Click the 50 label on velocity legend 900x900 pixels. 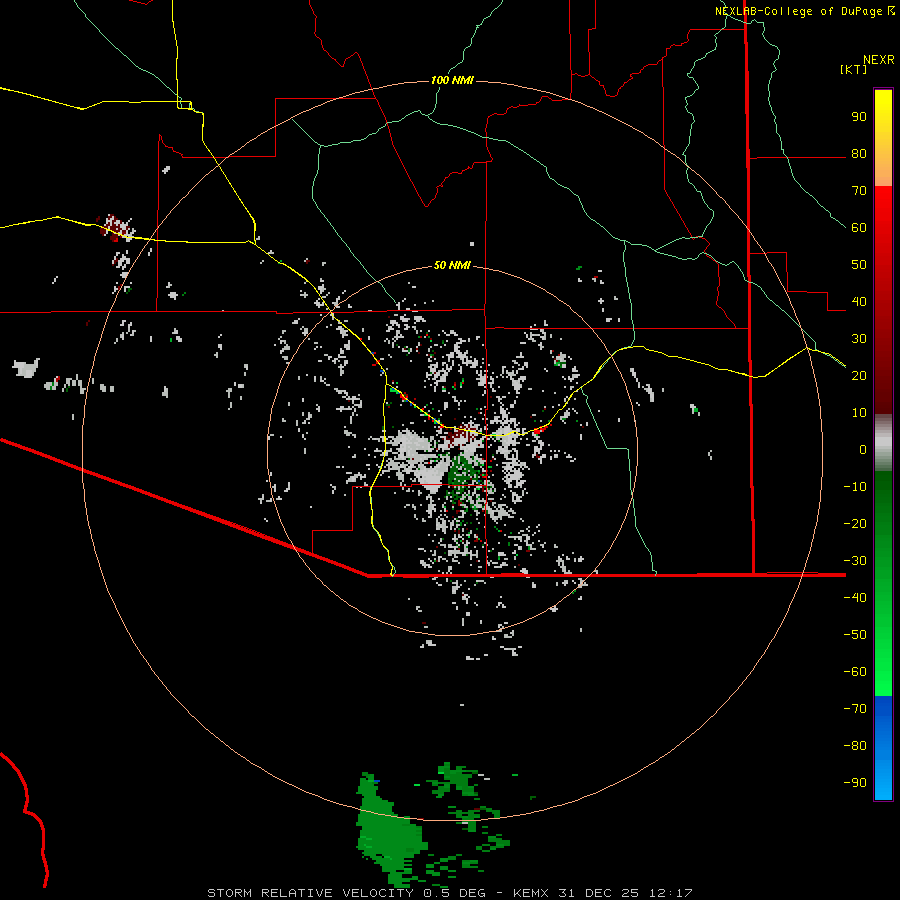pyautogui.click(x=859, y=265)
